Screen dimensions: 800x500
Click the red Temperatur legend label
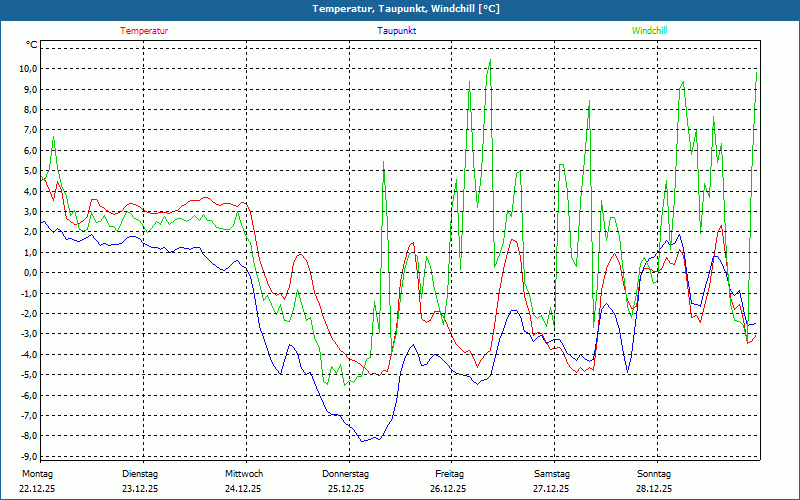pos(144,31)
